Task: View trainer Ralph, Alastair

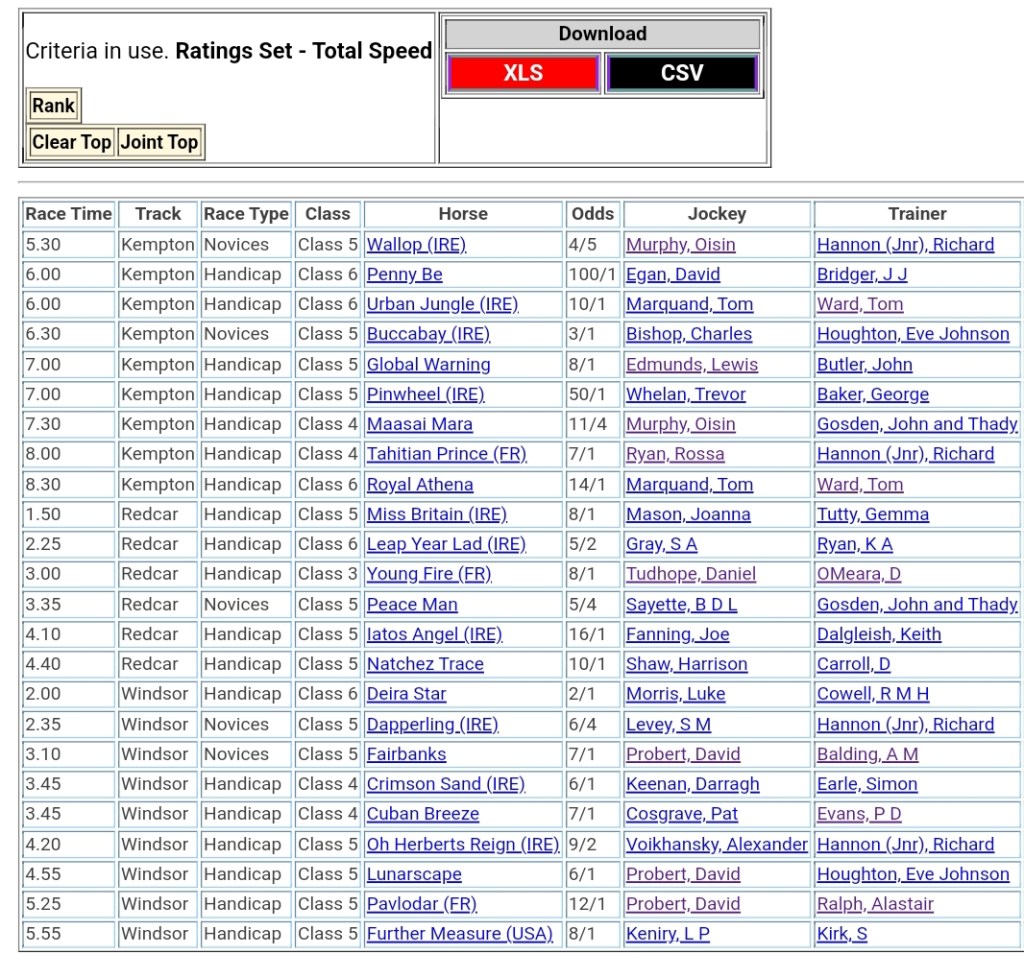Action: point(874,905)
